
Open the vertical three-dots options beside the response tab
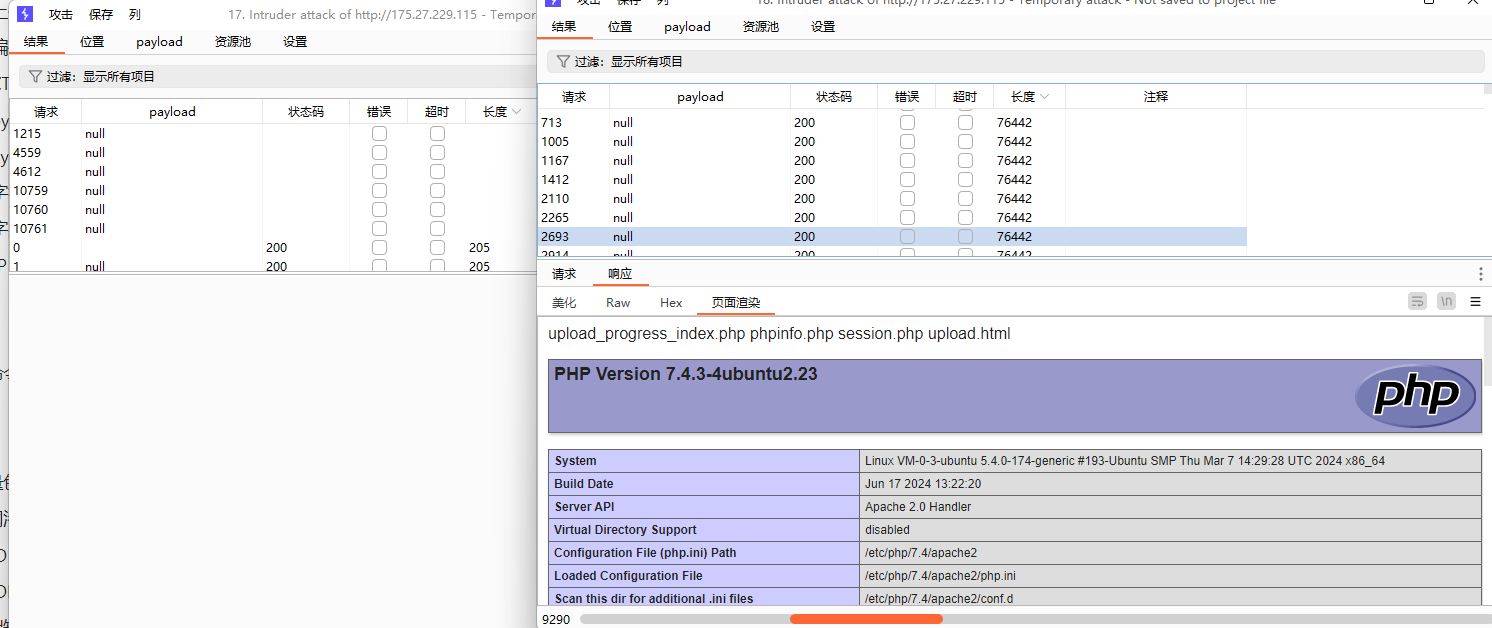(1481, 274)
